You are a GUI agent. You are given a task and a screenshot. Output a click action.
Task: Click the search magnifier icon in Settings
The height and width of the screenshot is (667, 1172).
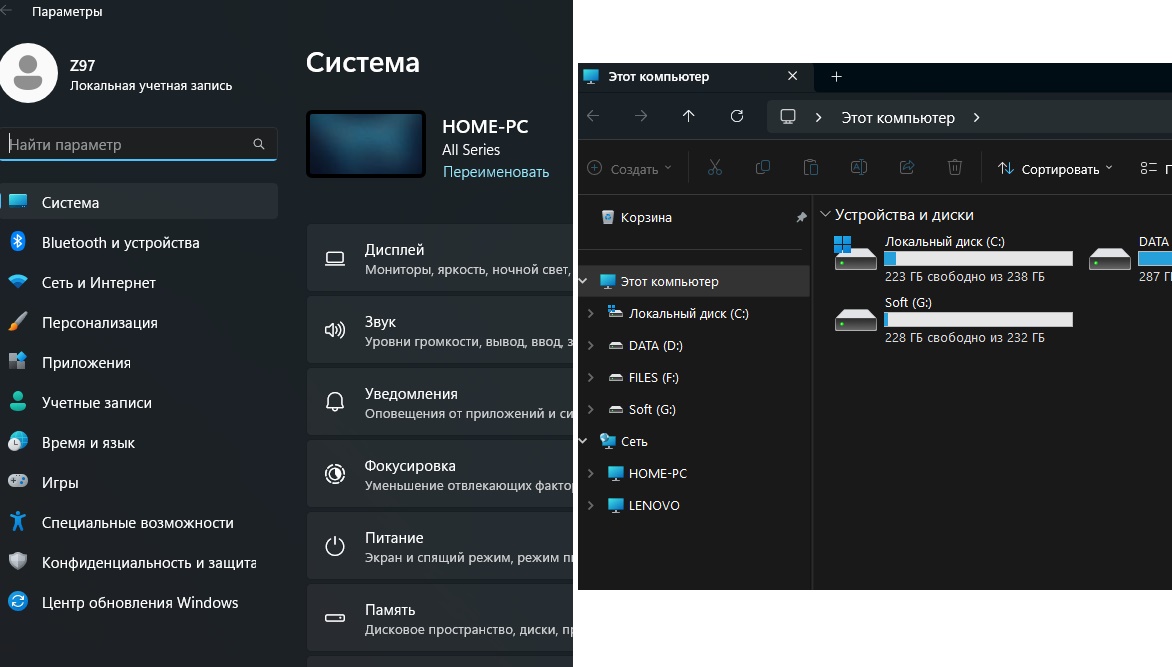pos(259,144)
